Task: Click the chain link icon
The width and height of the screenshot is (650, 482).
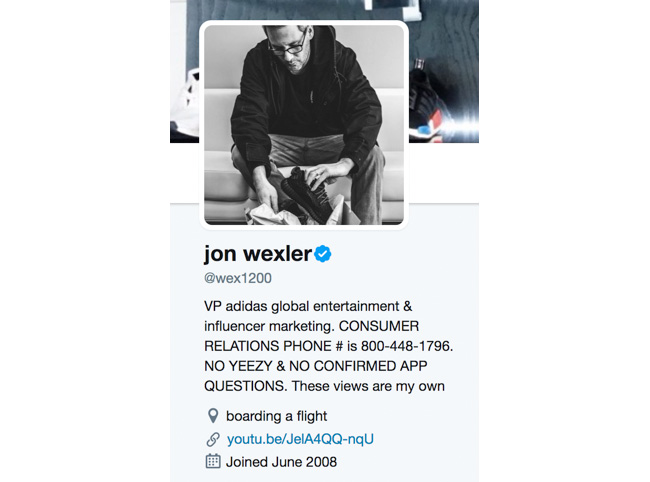Action: tap(213, 439)
